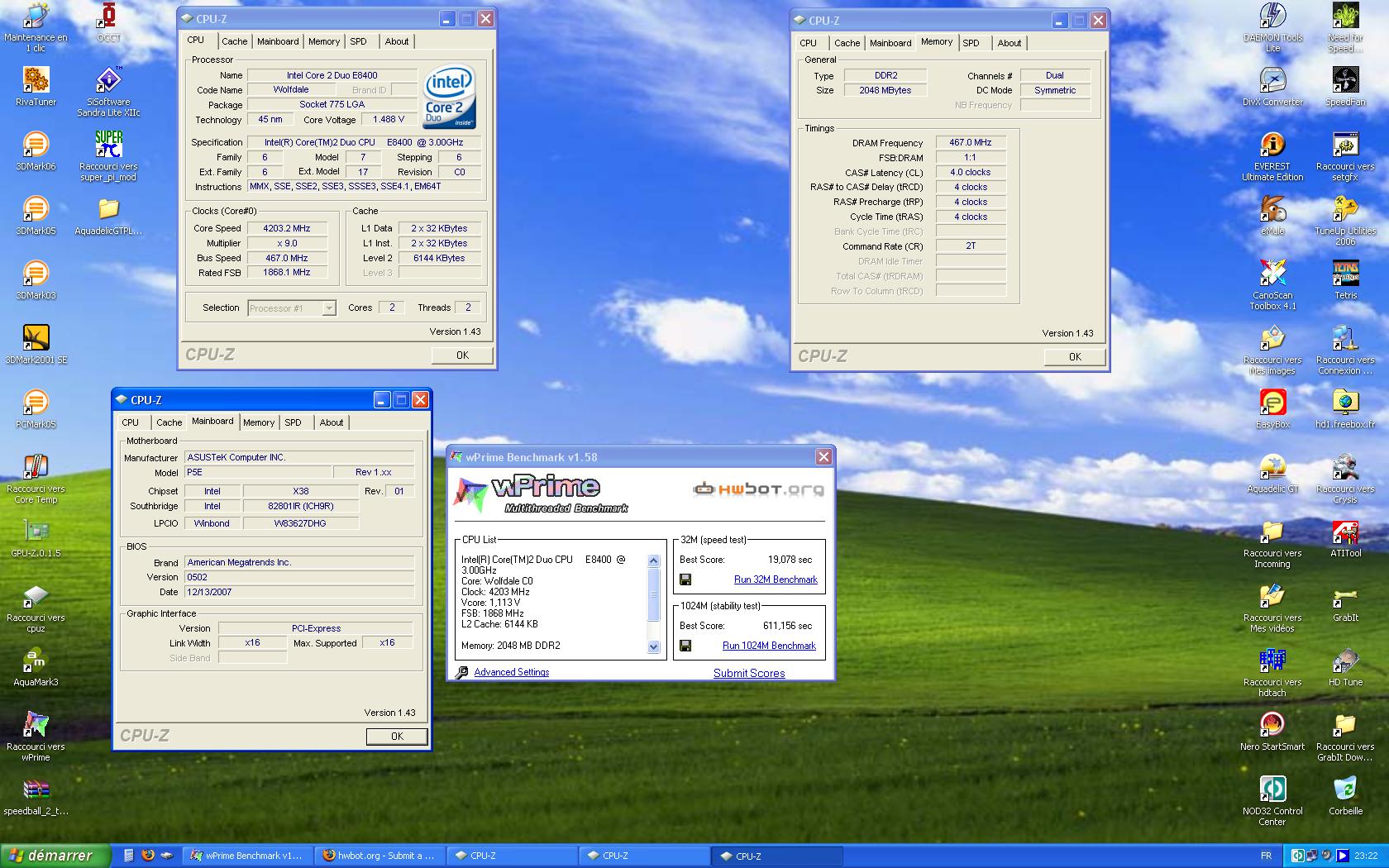Close the wPrime Benchmark window

click(823, 456)
